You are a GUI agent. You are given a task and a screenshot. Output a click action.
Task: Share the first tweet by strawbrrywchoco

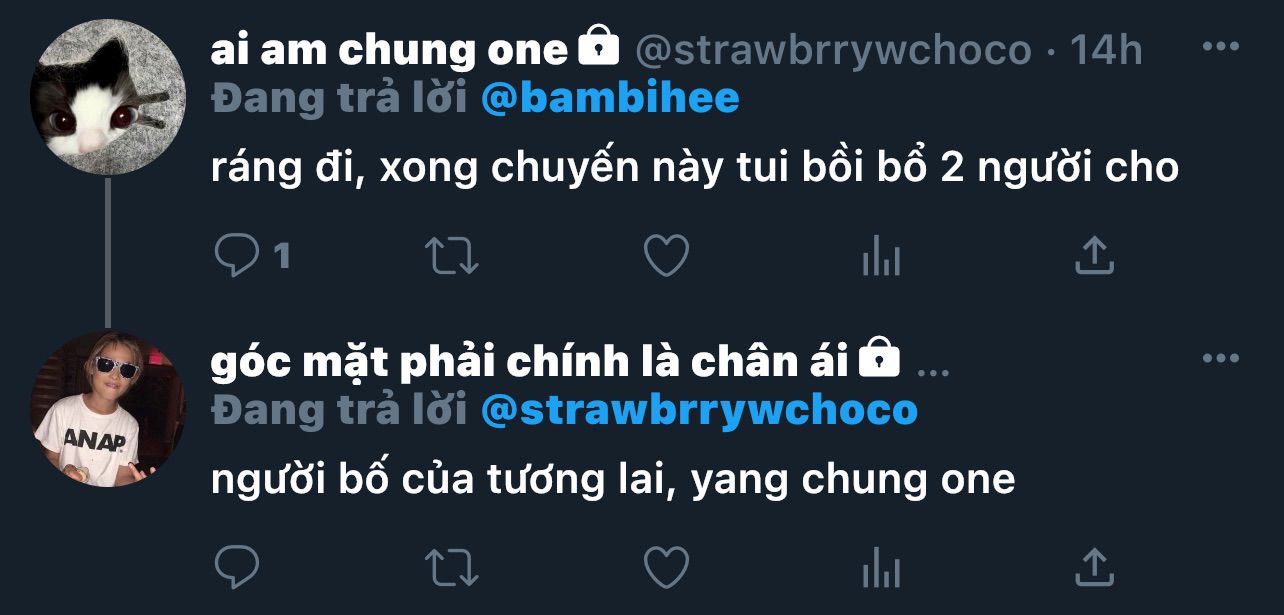click(x=1094, y=255)
